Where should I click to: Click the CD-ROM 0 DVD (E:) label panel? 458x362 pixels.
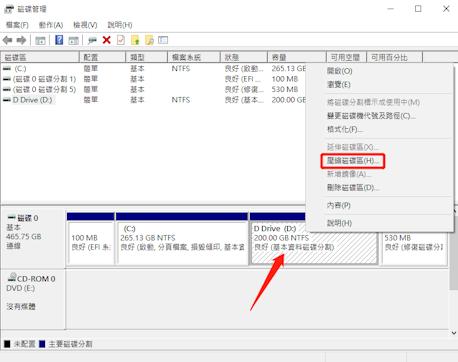coord(33,299)
